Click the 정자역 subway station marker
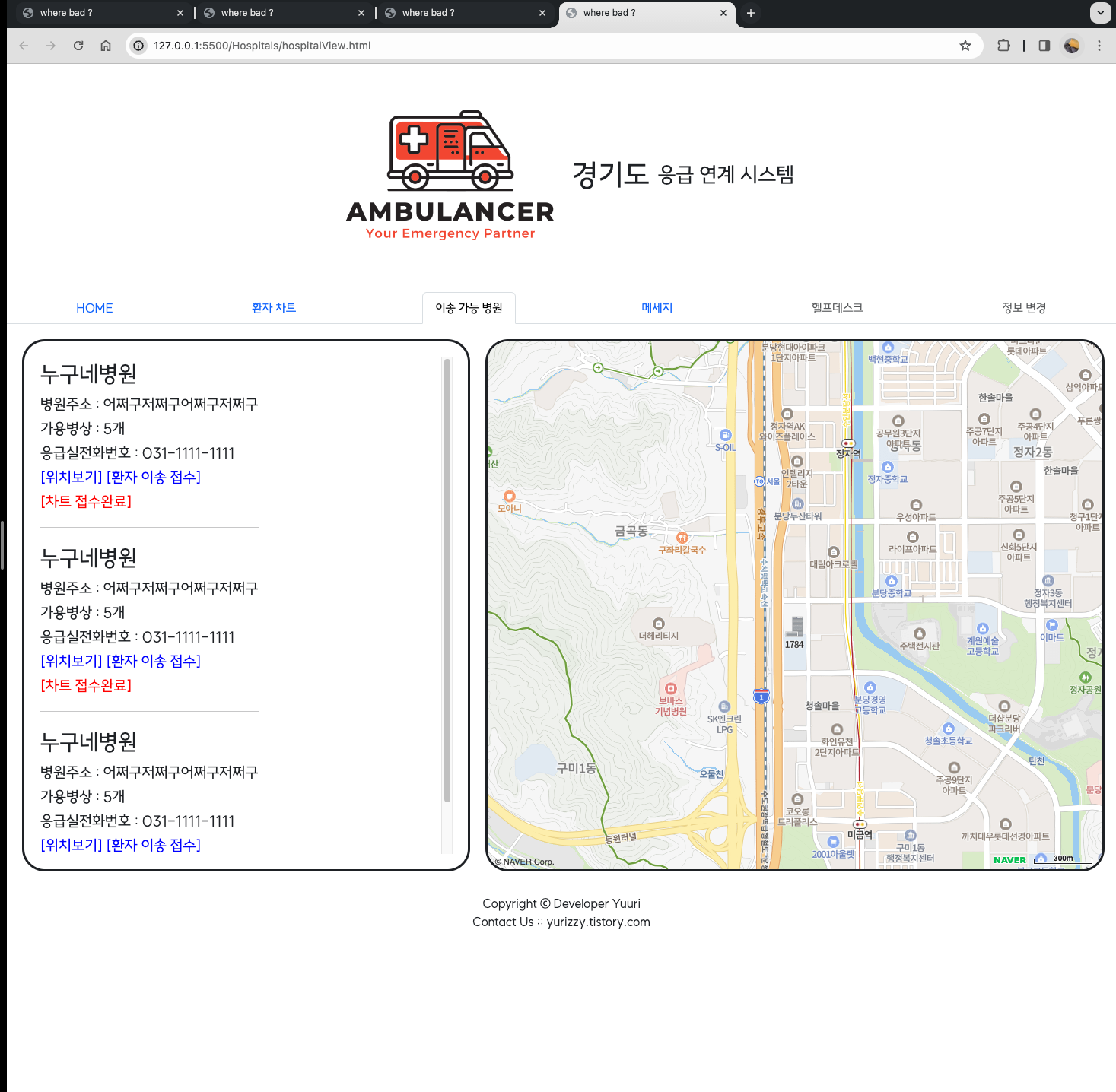1116x1092 pixels. [848, 443]
